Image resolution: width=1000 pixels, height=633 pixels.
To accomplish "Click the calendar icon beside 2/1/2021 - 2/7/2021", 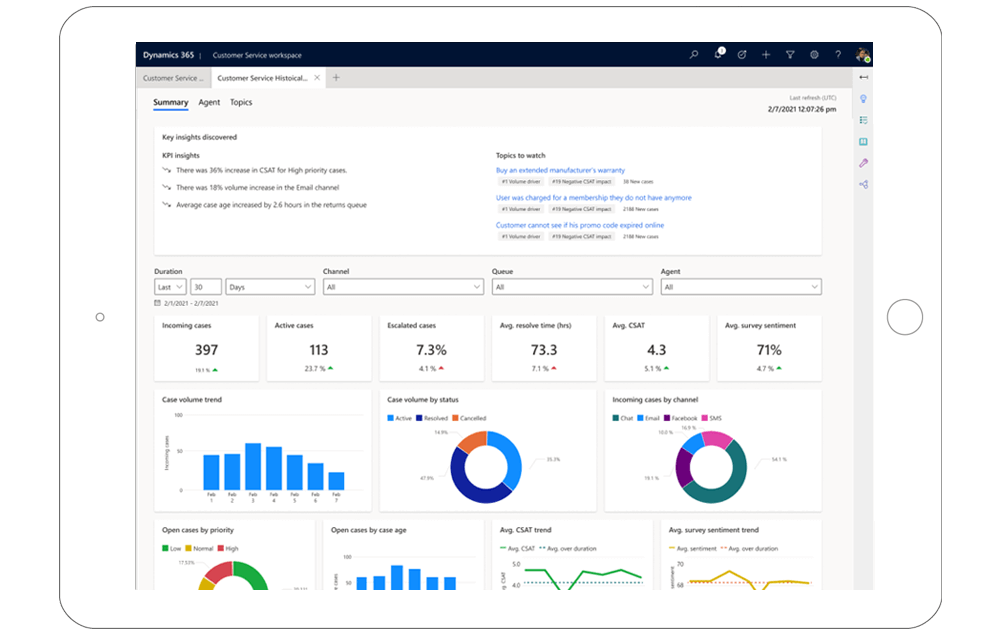I will tap(158, 303).
